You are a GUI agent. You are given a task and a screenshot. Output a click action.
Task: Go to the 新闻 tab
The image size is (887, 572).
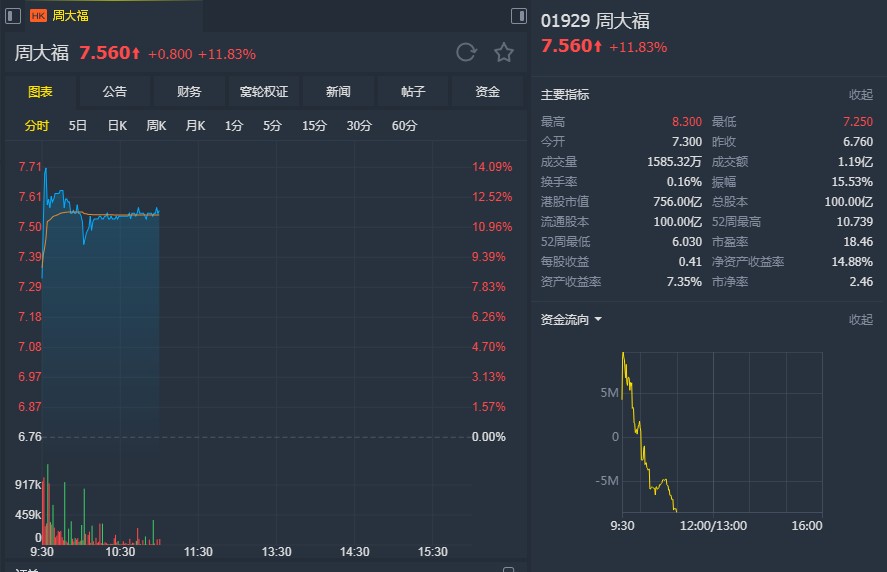[x=338, y=92]
